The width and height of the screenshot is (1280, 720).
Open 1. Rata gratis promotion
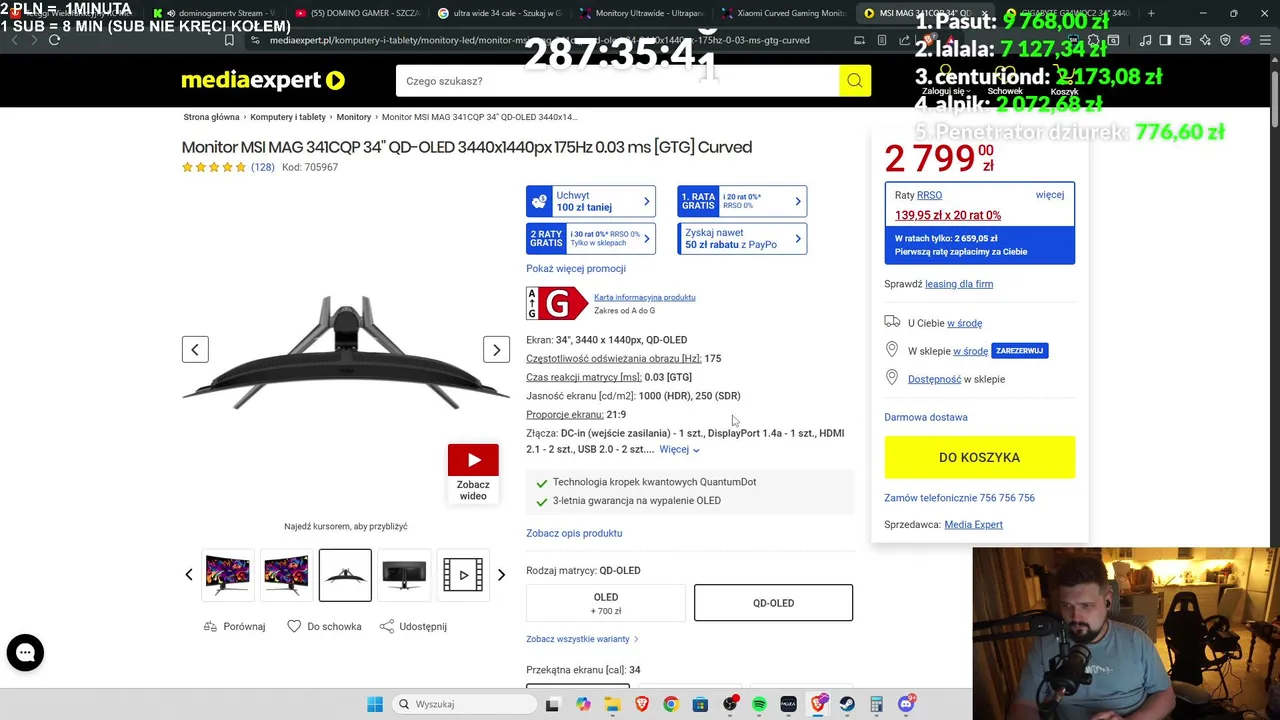tap(742, 201)
